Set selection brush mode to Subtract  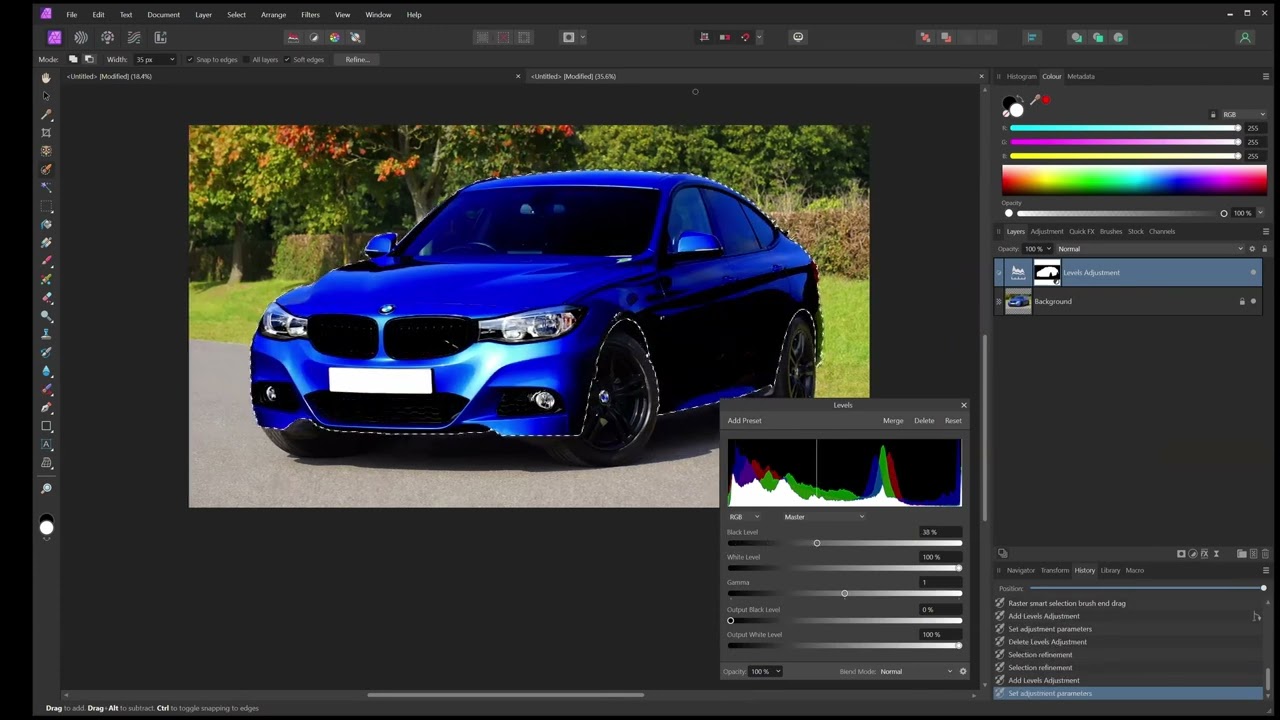[88, 59]
